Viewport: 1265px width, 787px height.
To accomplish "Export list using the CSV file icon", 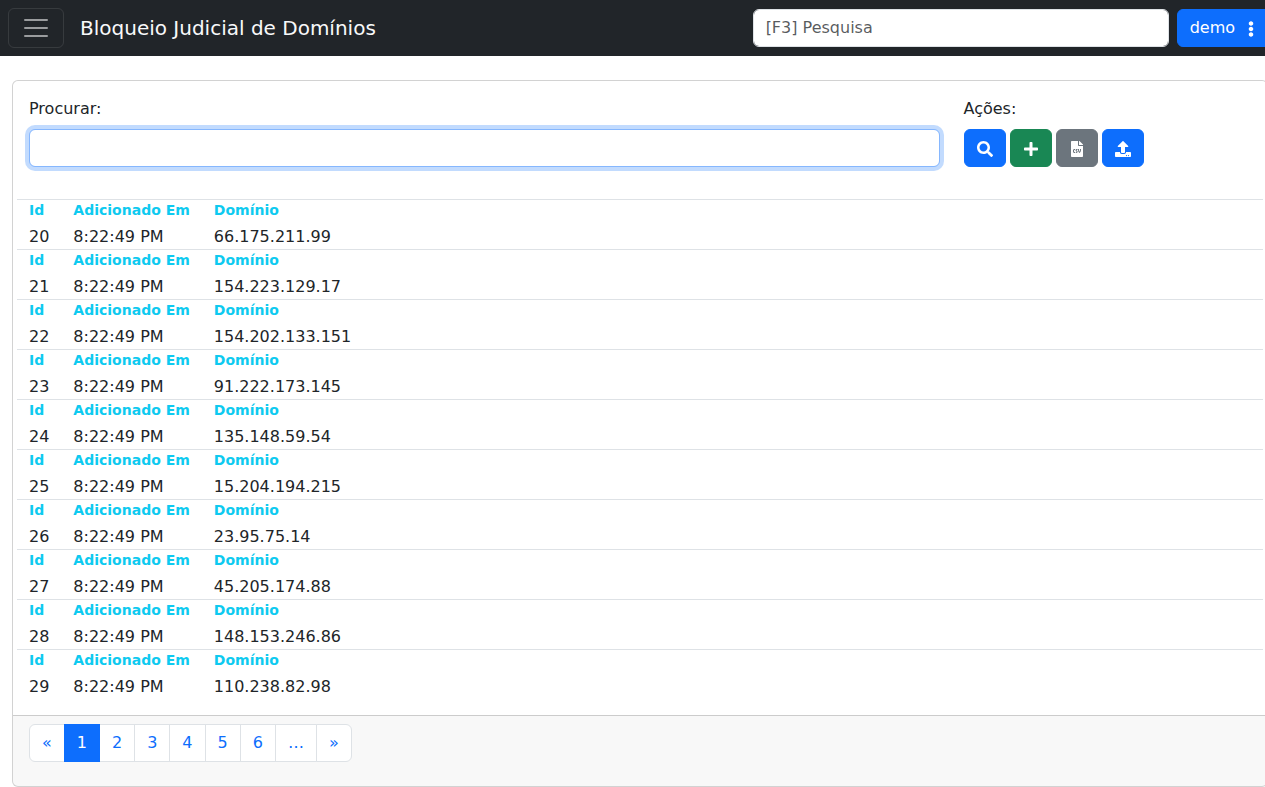I will [x=1077, y=148].
